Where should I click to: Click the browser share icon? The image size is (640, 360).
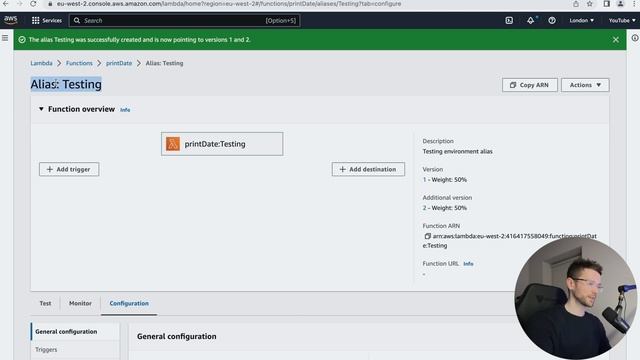576,4
